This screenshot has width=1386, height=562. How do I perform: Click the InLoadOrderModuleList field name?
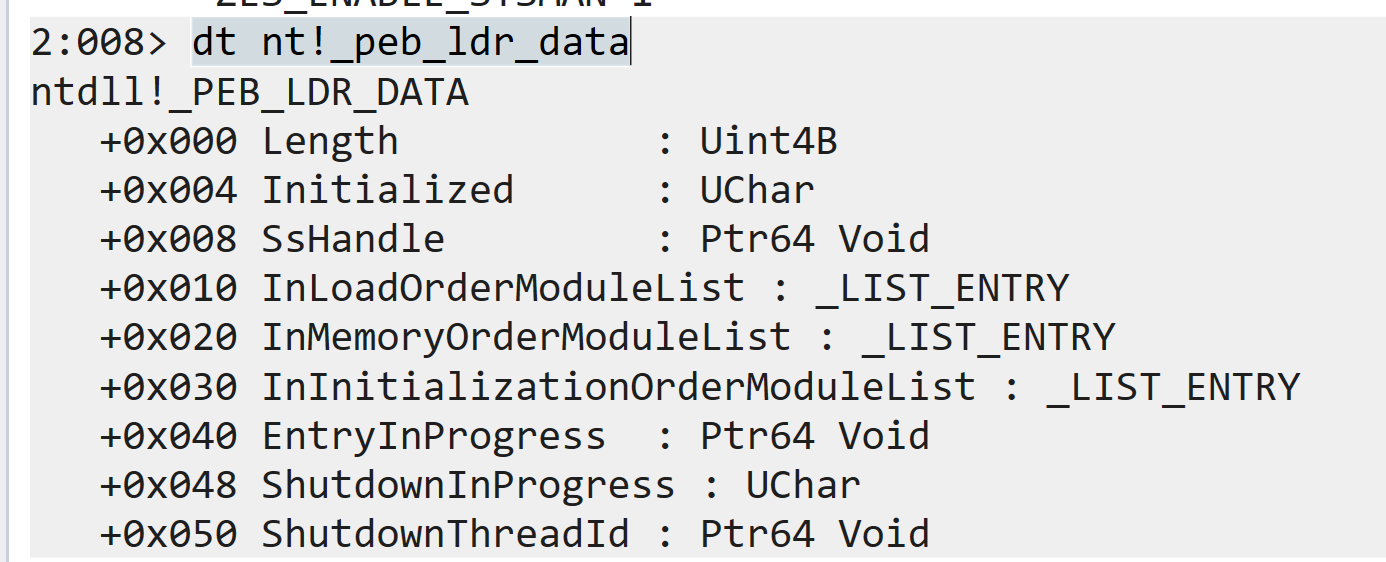[x=504, y=288]
